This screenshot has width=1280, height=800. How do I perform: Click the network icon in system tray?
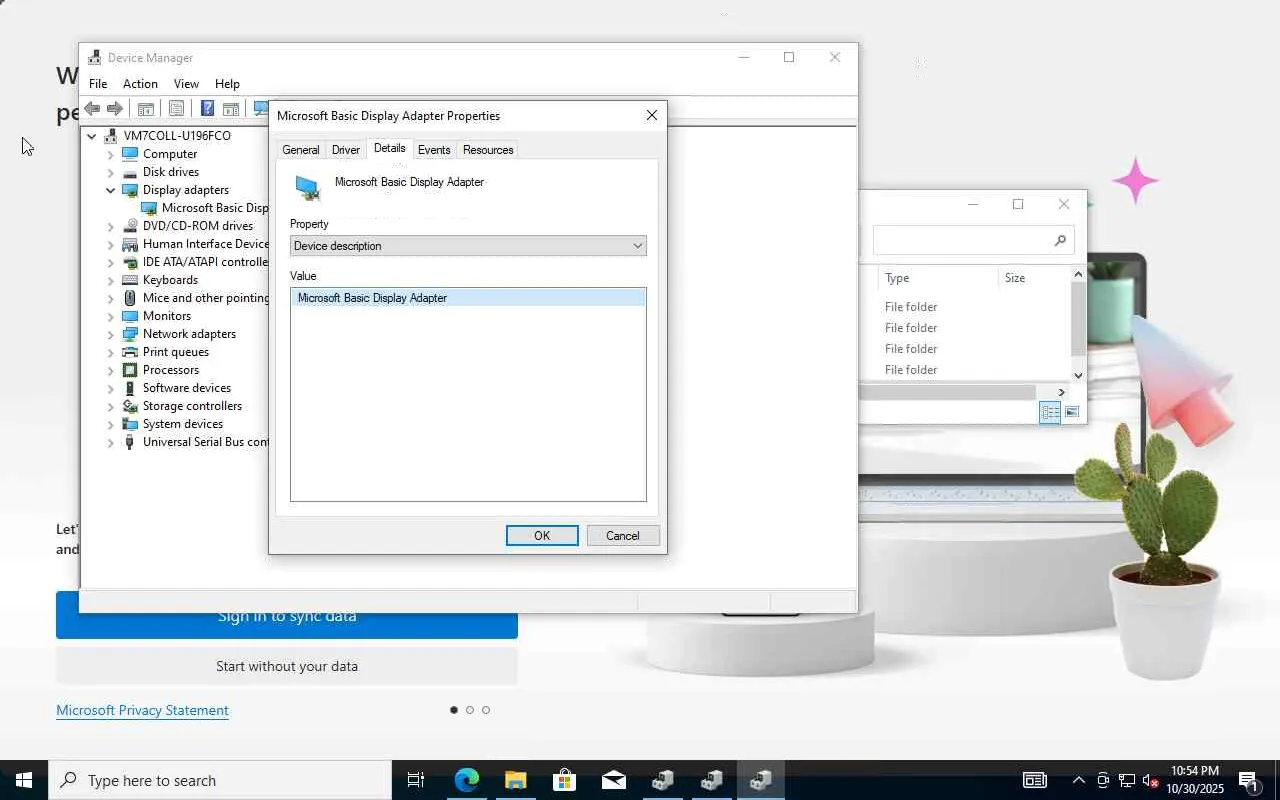1127,780
